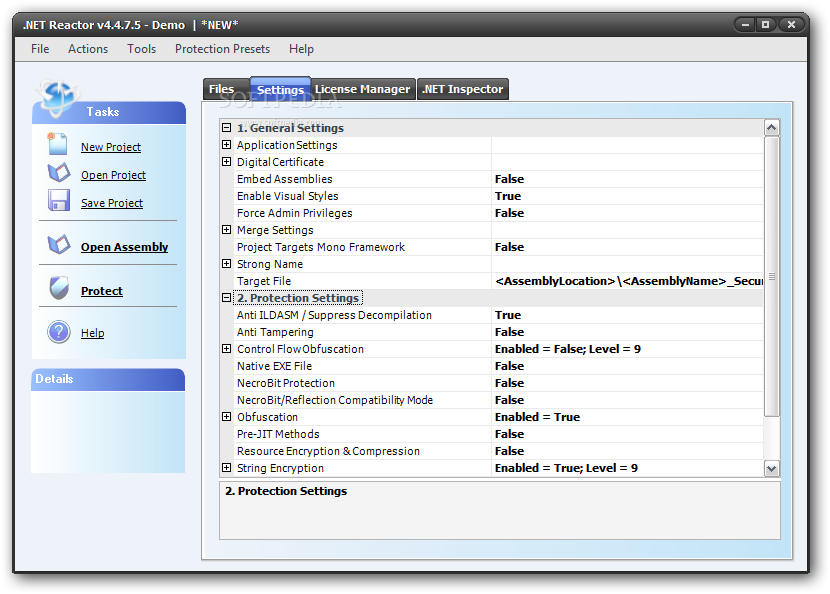830x594 pixels.
Task: Open the File menu
Action: pos(40,49)
